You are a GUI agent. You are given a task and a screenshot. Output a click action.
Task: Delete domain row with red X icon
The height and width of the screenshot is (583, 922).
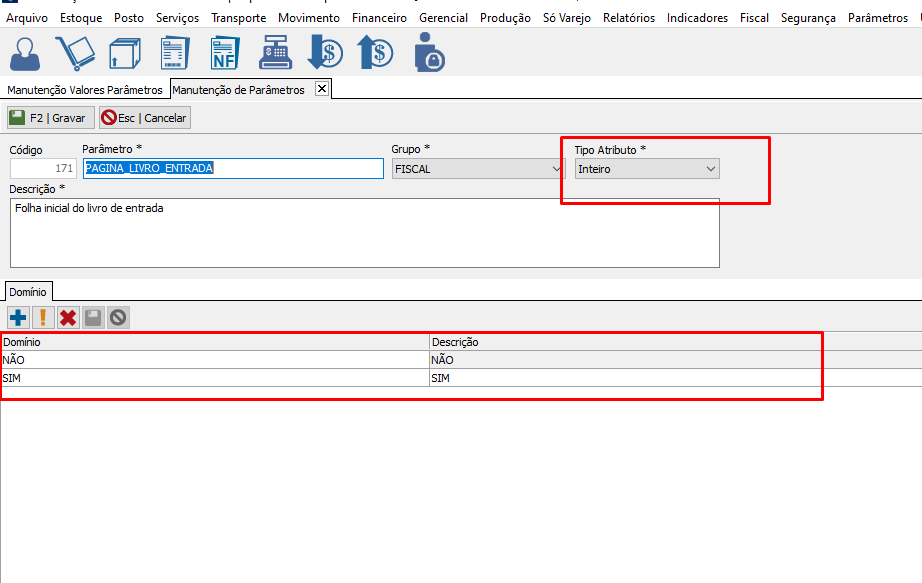pos(68,318)
